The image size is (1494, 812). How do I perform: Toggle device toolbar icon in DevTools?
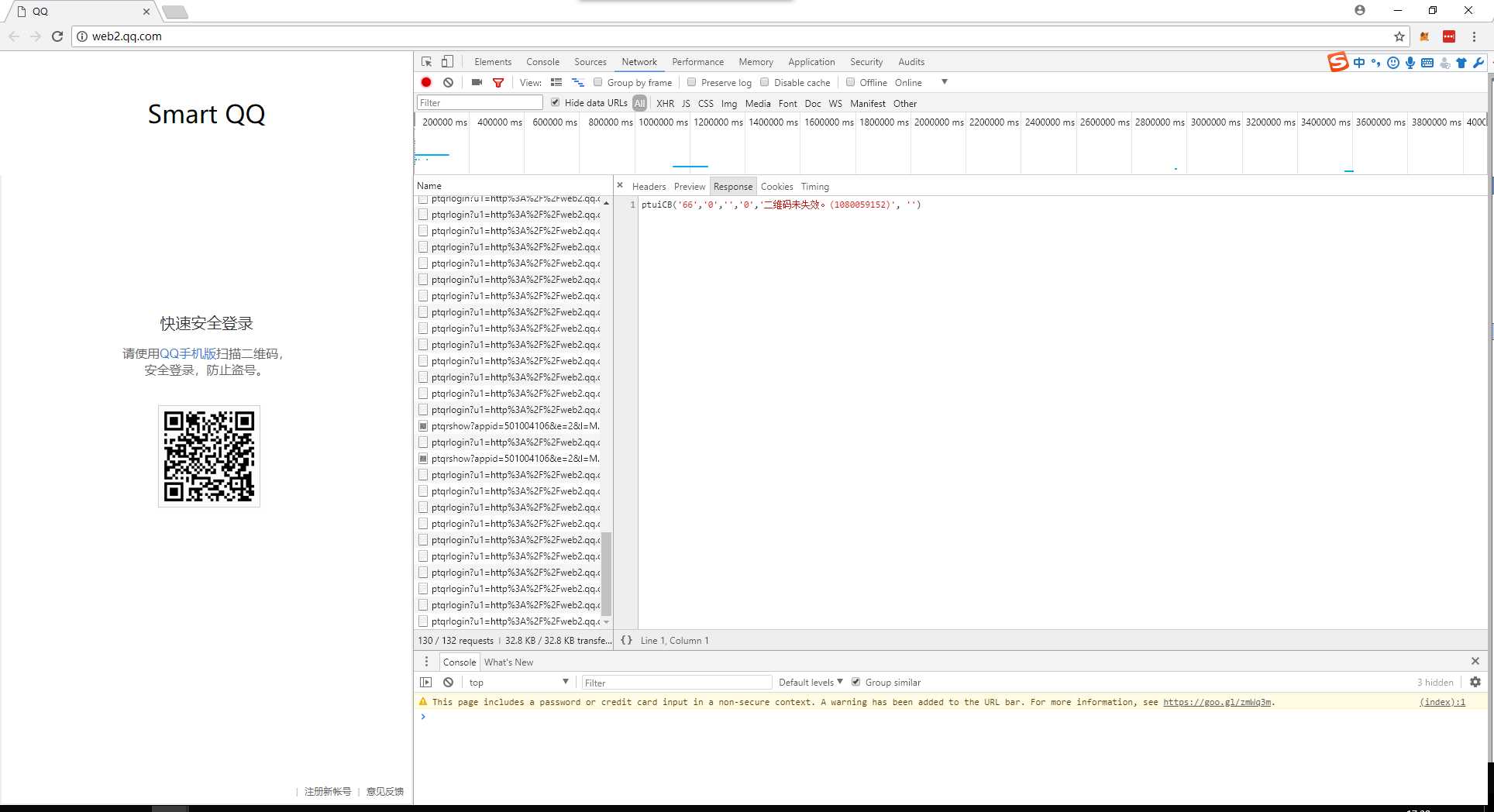pos(447,62)
